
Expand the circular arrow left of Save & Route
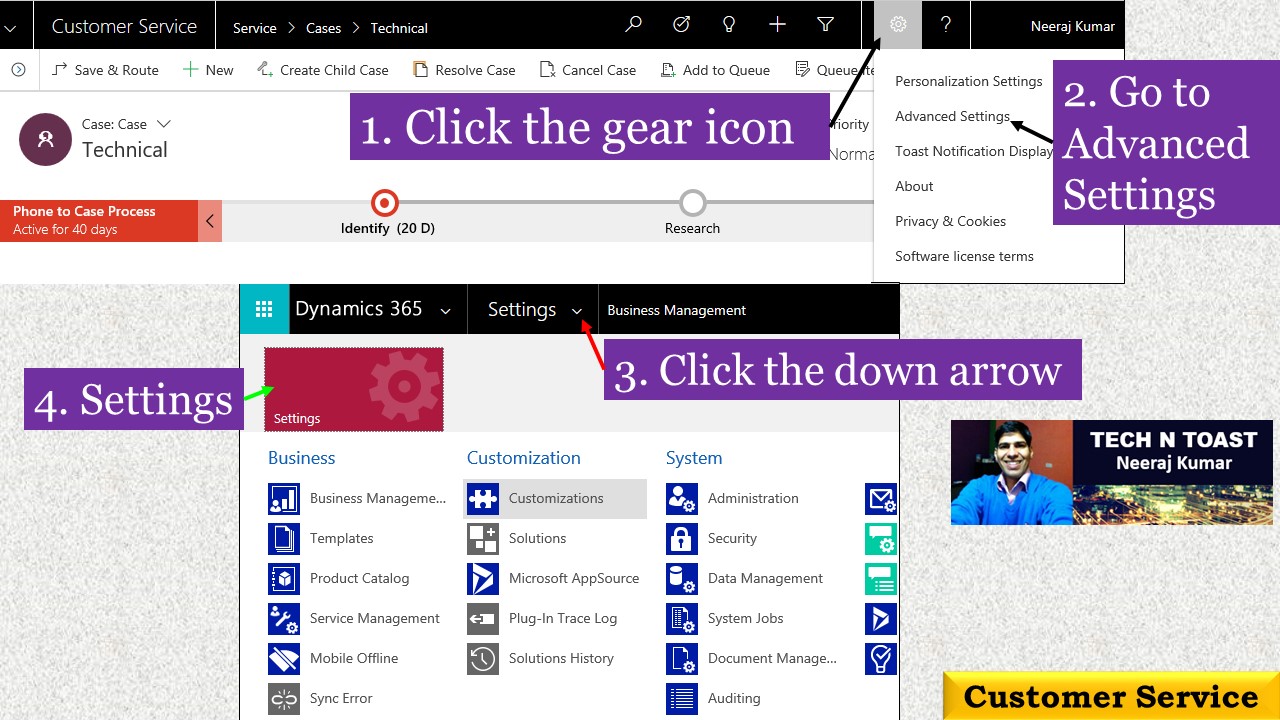(x=18, y=70)
